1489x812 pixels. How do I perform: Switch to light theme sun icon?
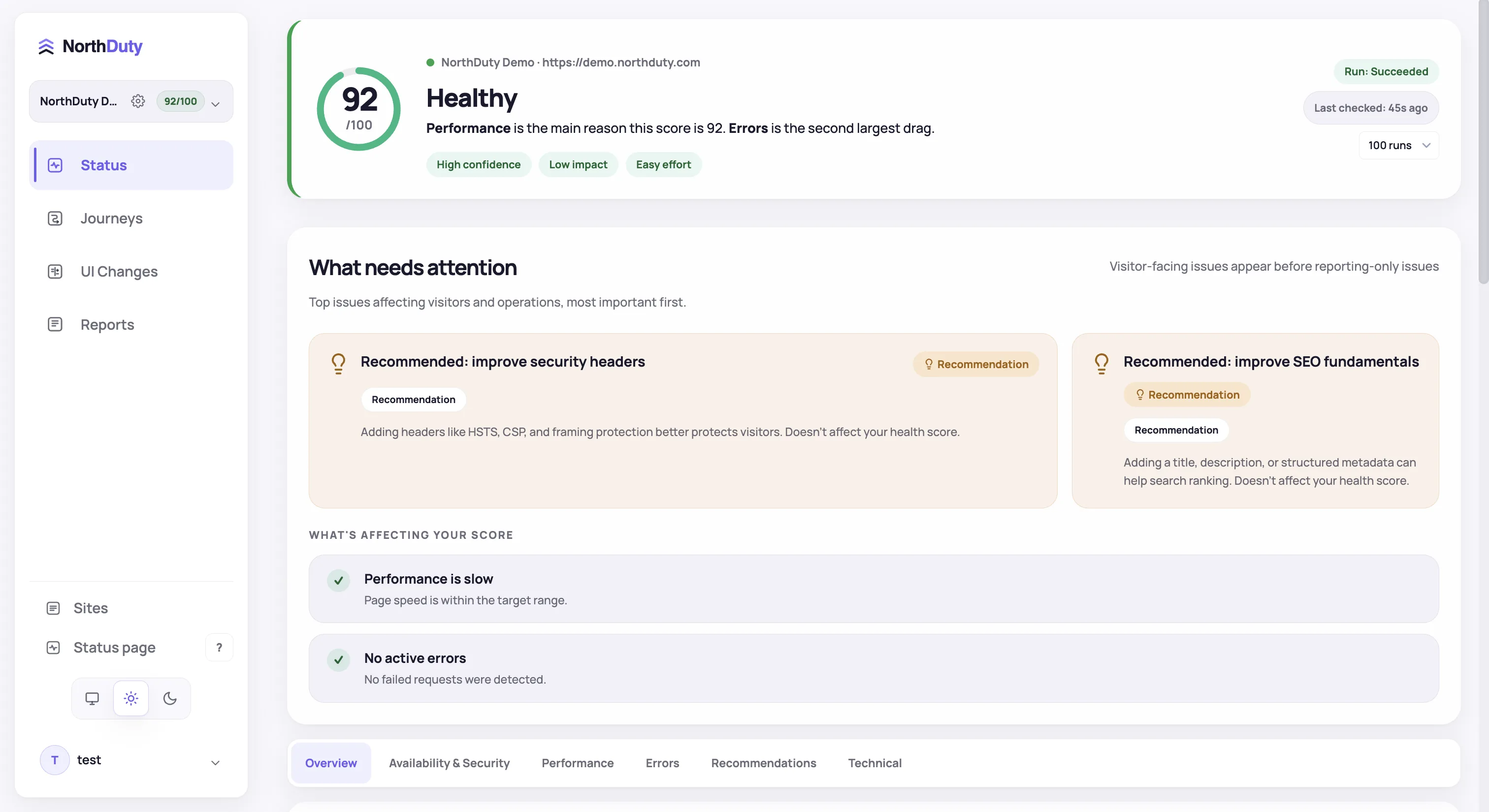tap(131, 698)
